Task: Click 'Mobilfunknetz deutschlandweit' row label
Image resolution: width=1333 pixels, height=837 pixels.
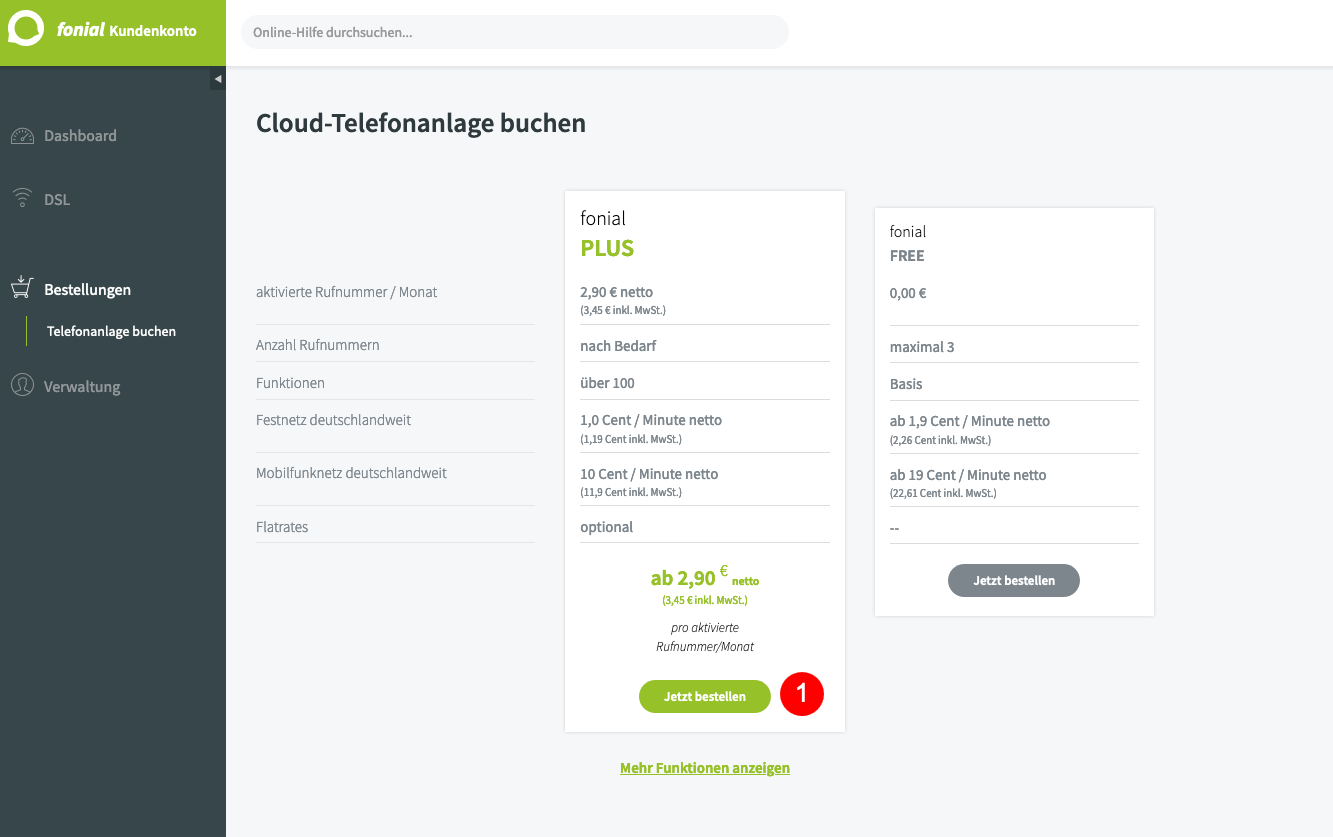Action: [x=351, y=473]
